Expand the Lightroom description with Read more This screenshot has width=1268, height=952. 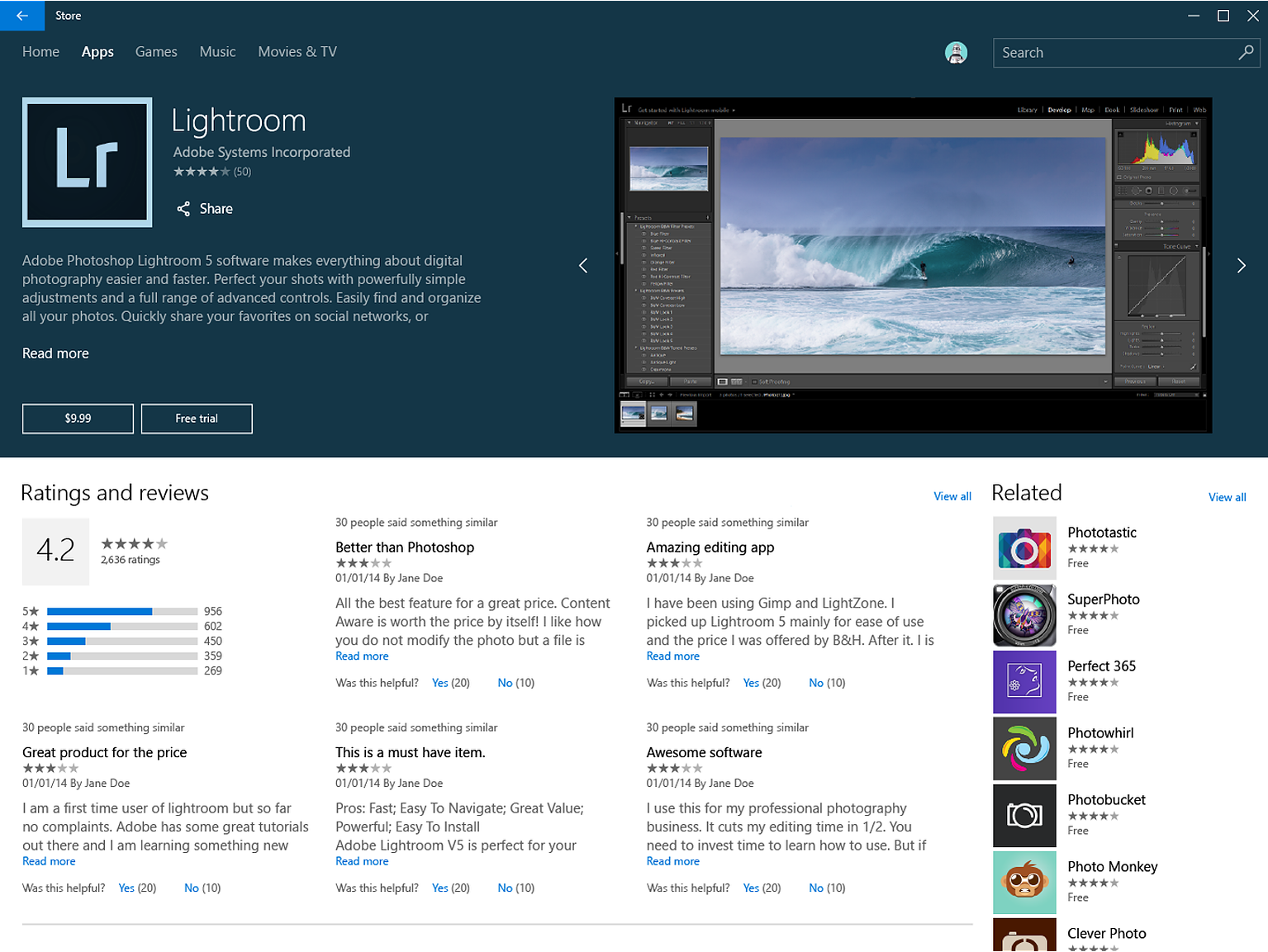(55, 353)
